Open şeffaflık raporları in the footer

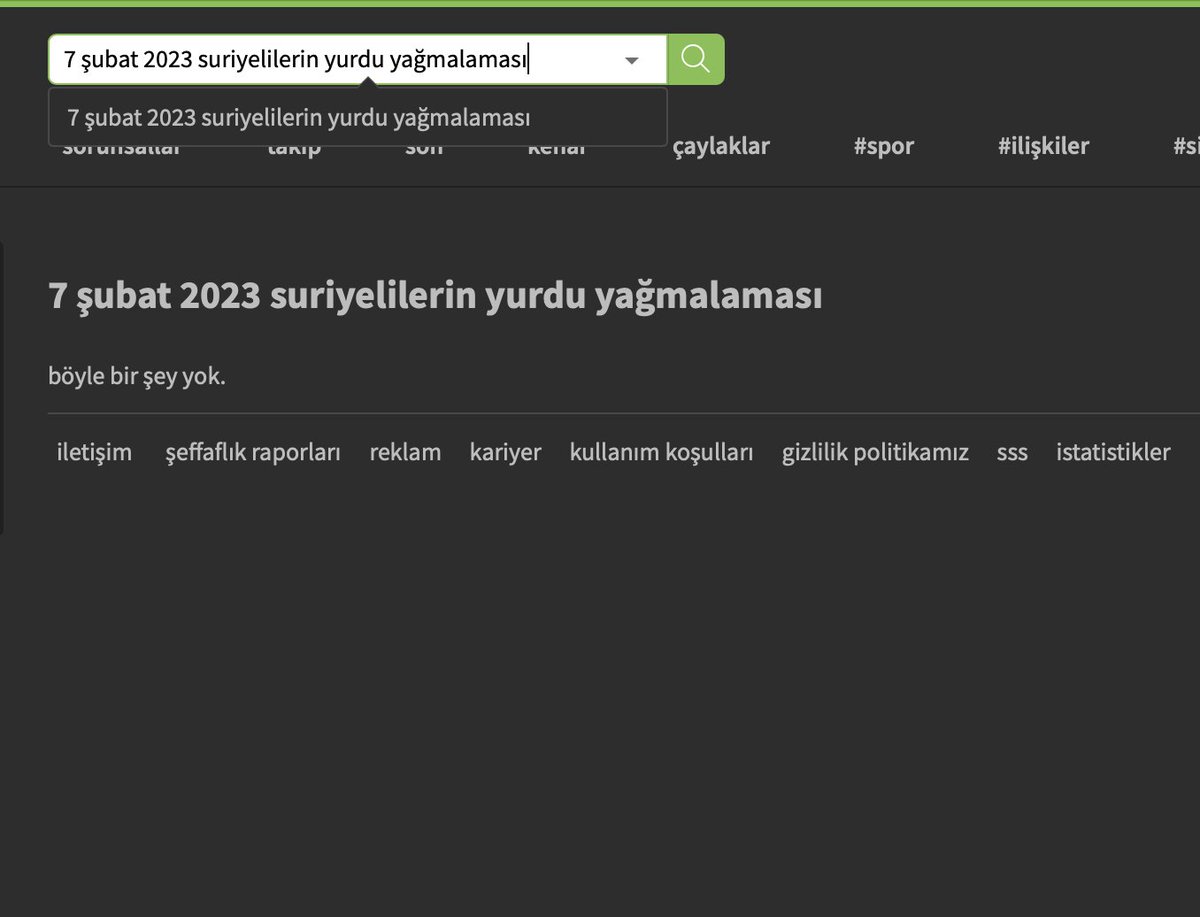(x=253, y=452)
